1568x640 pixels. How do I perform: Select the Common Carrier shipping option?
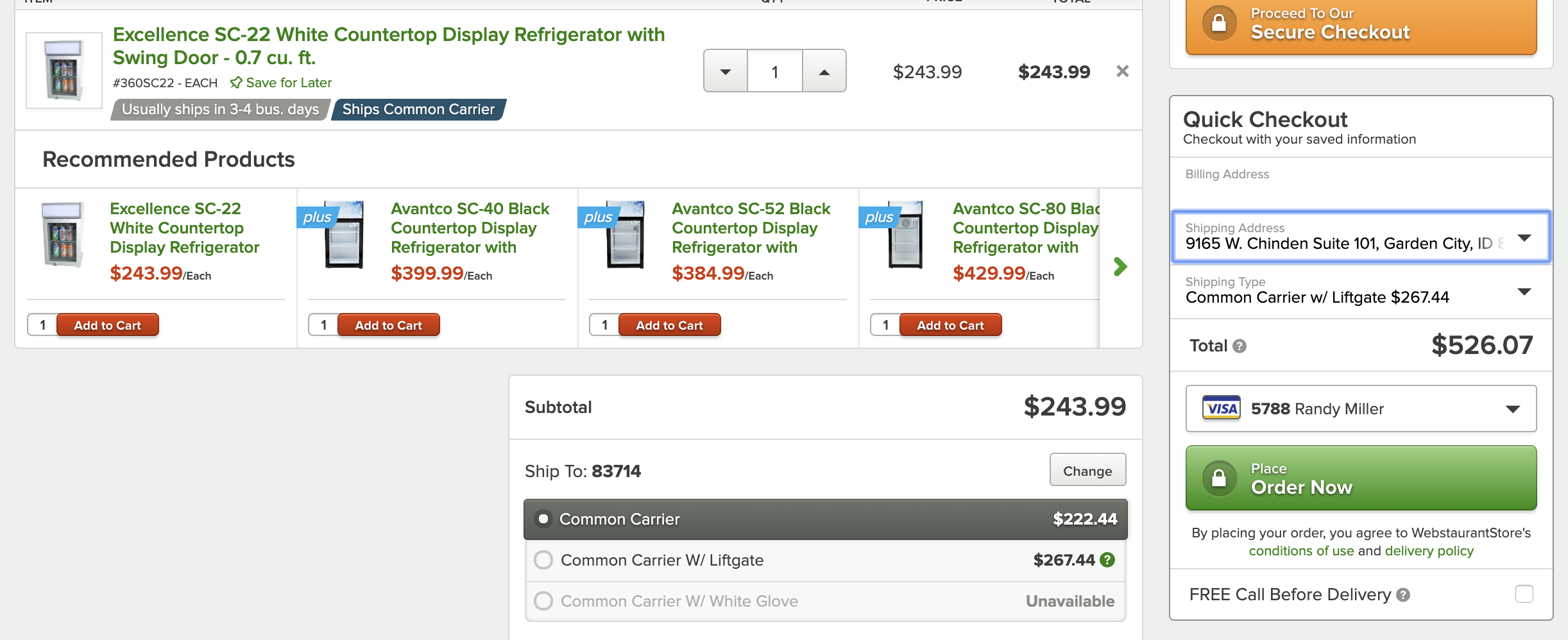(826, 519)
